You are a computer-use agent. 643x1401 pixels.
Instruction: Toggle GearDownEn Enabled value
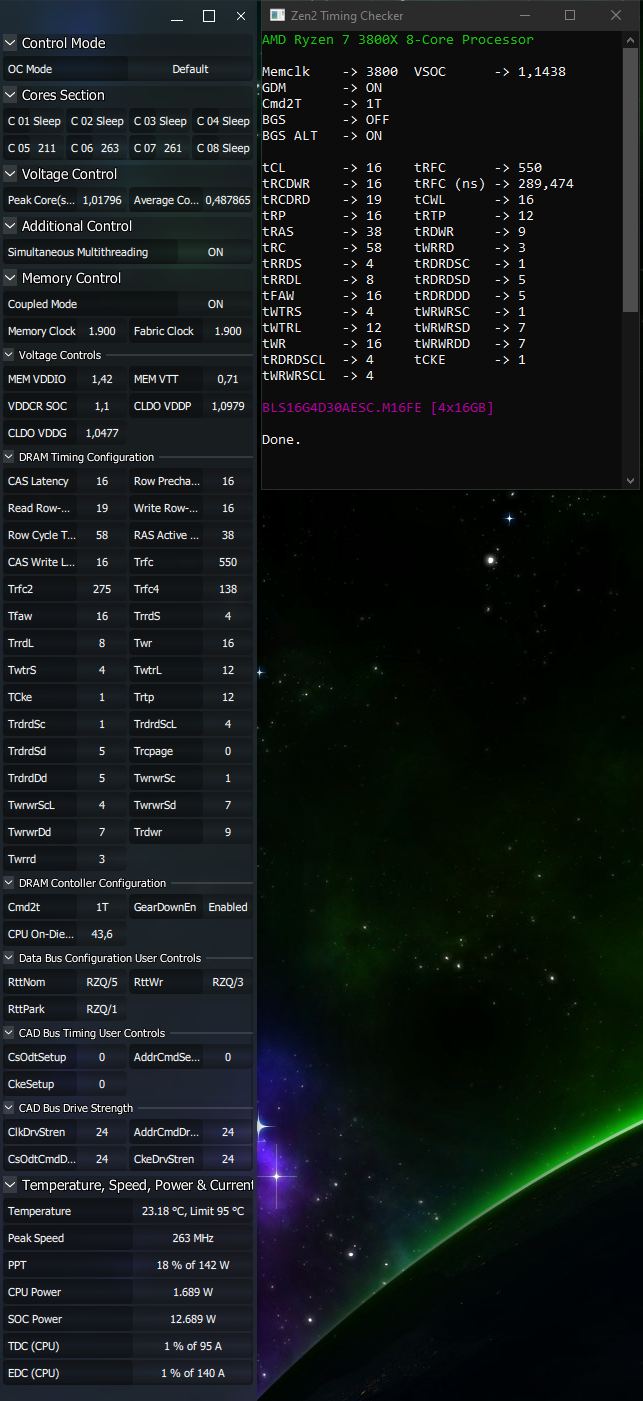coord(228,907)
